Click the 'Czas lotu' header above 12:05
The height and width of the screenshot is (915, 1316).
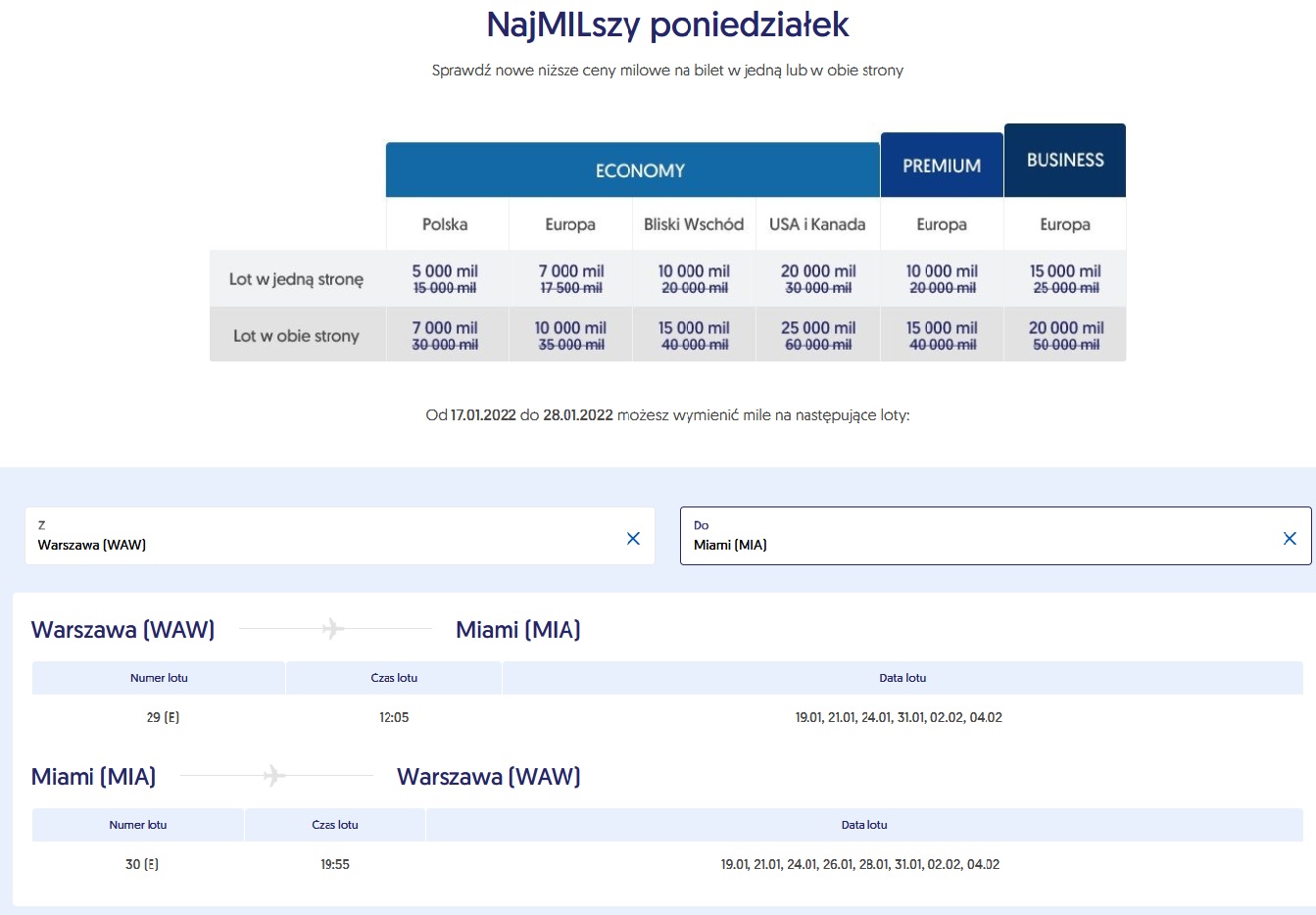click(394, 678)
